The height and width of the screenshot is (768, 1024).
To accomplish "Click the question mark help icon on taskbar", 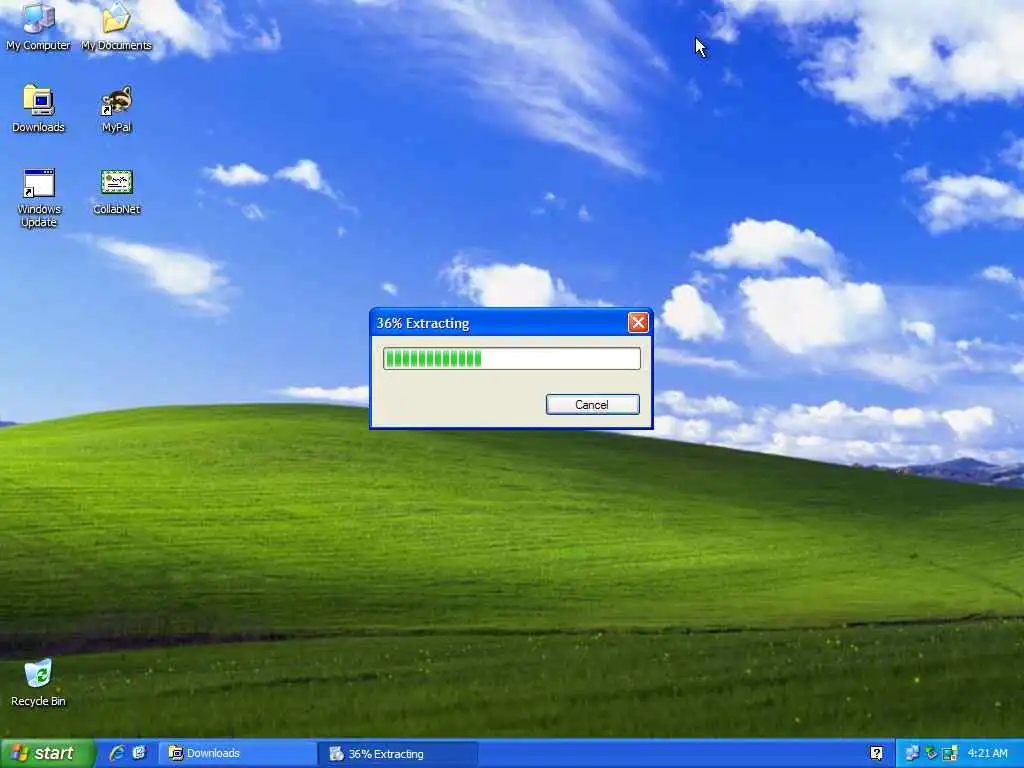I will tap(876, 753).
